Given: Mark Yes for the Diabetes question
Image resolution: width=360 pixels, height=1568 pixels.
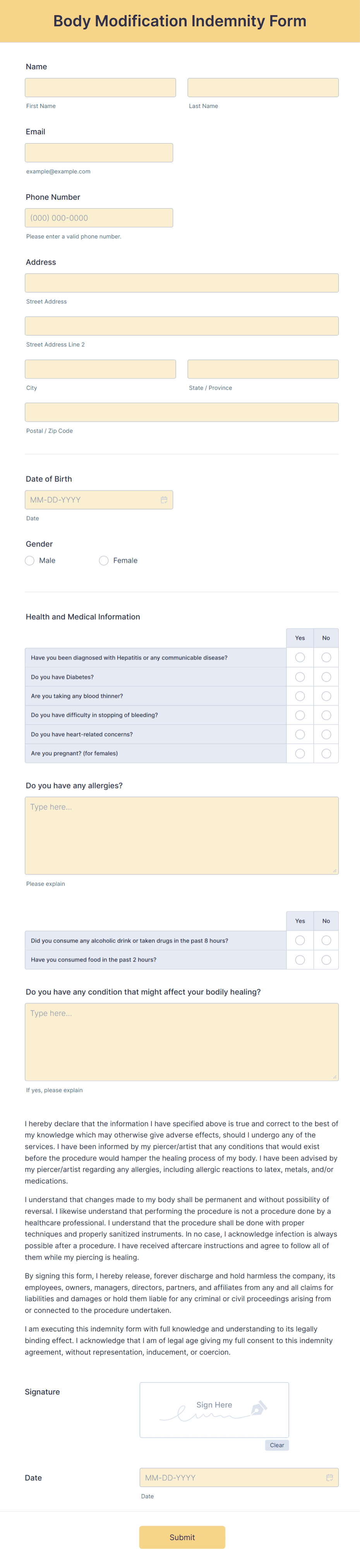Looking at the screenshot, I should click(x=300, y=676).
